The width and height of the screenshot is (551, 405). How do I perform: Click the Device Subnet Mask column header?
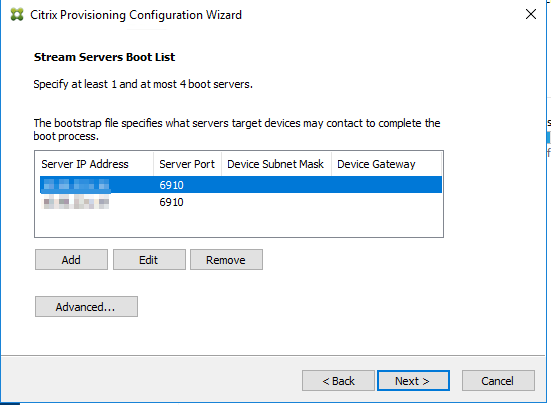click(x=276, y=164)
